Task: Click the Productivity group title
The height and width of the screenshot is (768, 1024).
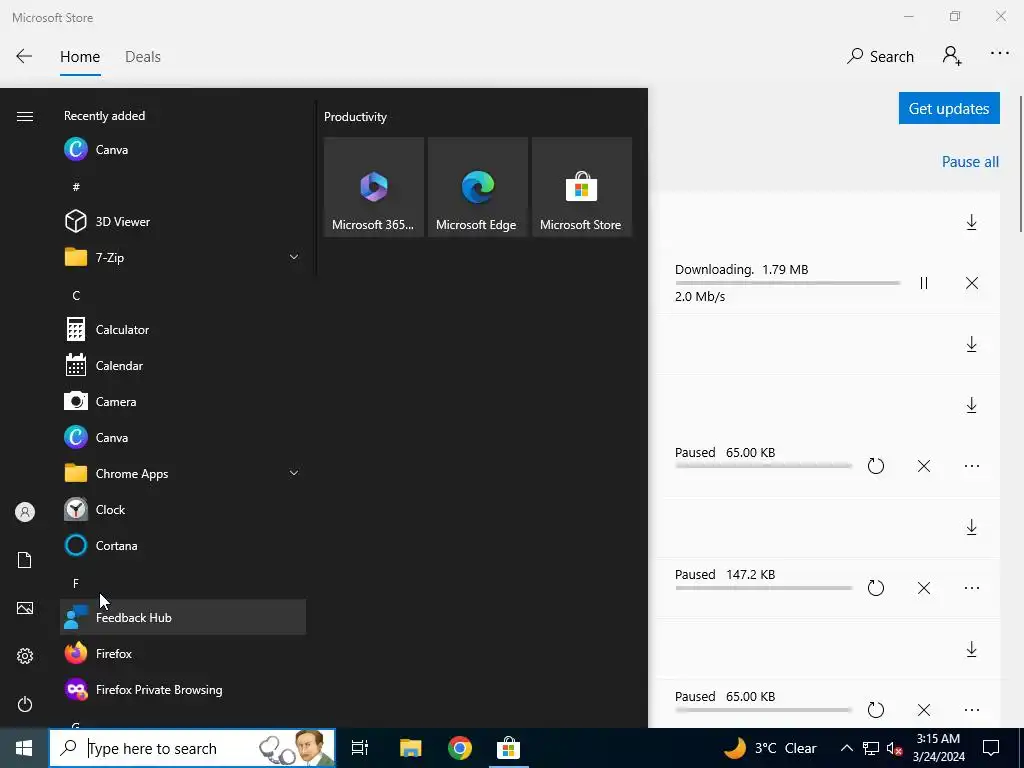Action: 355,117
